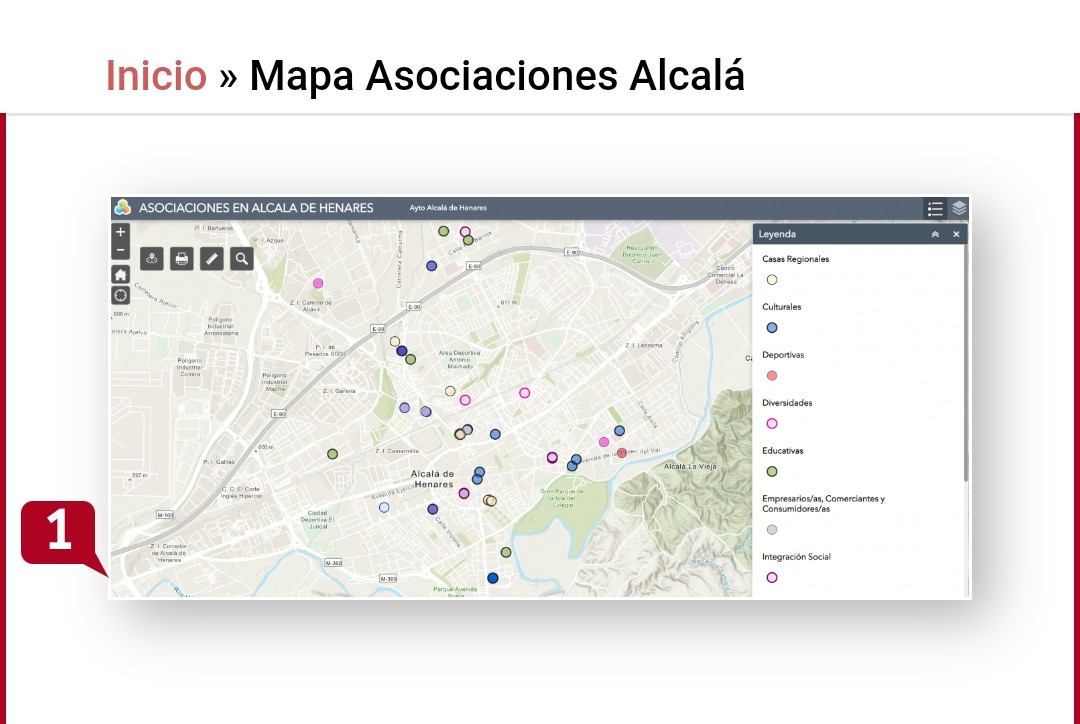1080x724 pixels.
Task: Click the red Deportivas marker on map
Action: pos(621,453)
